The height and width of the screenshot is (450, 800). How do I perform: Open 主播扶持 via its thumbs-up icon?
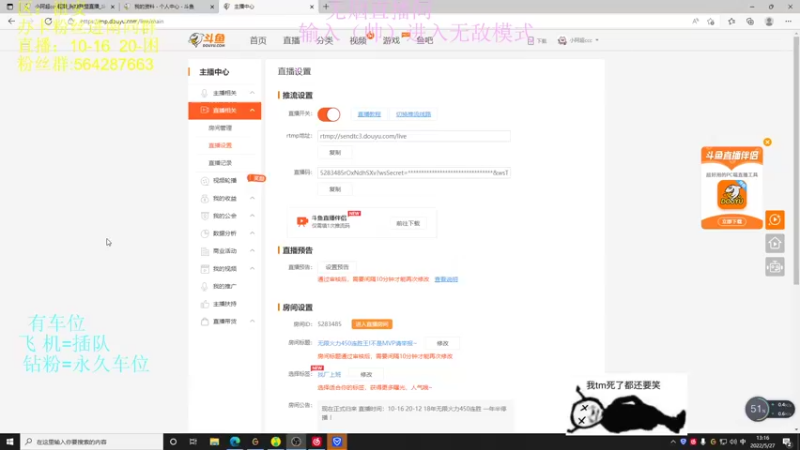[x=205, y=304]
